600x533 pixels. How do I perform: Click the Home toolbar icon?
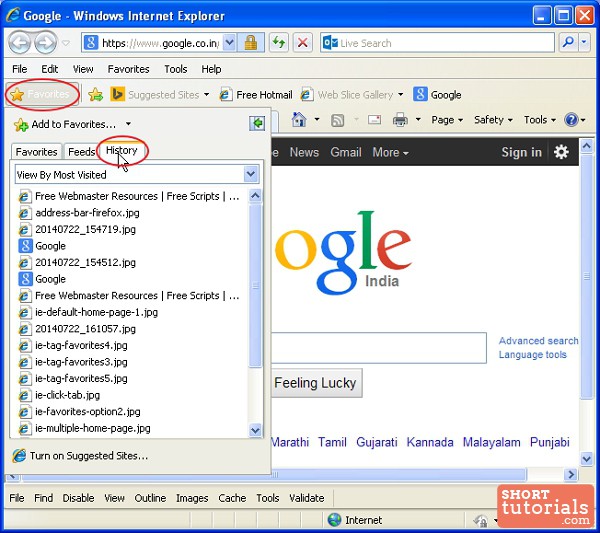pyautogui.click(x=299, y=120)
